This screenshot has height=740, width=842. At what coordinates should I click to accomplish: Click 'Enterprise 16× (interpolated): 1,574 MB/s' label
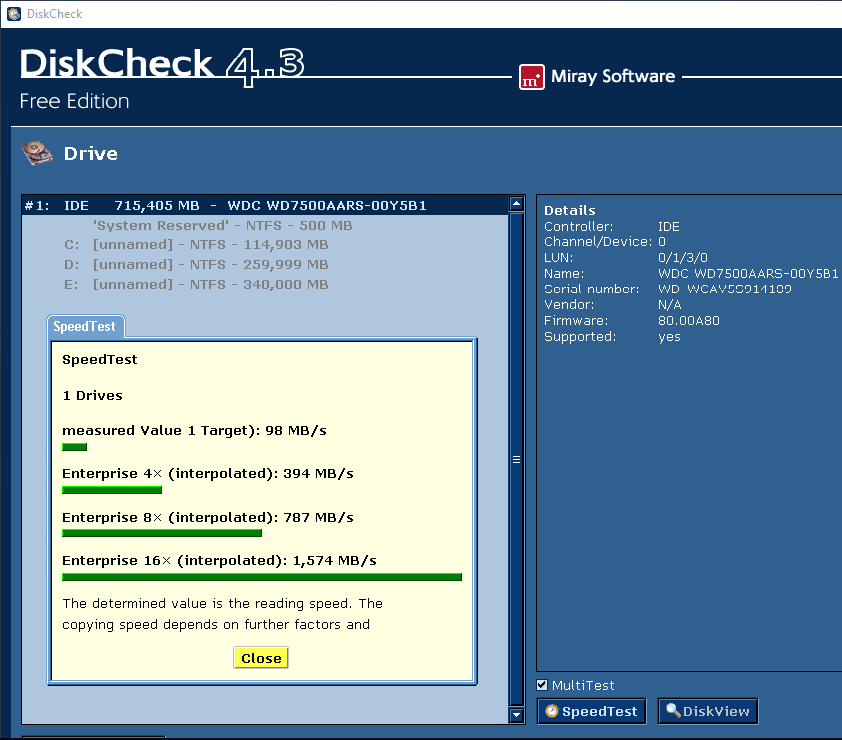point(219,561)
